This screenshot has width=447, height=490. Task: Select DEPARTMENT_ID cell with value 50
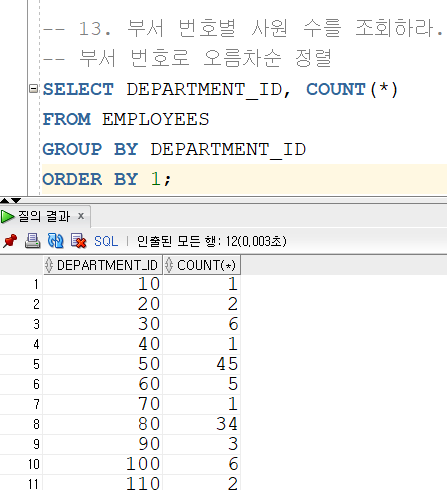click(x=103, y=364)
